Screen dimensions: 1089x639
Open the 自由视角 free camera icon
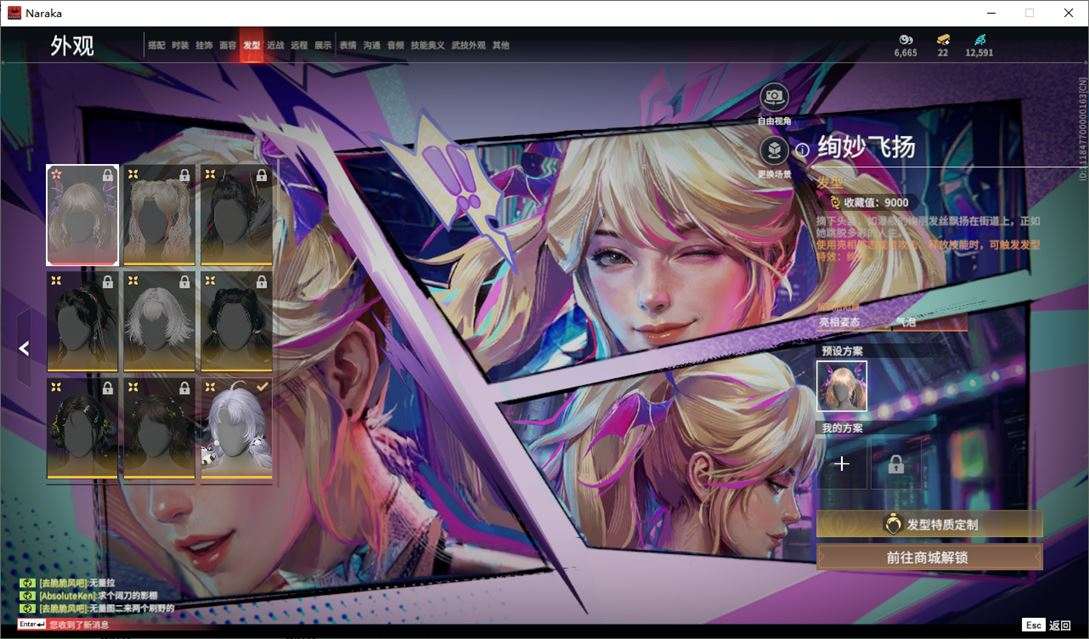pyautogui.click(x=774, y=97)
